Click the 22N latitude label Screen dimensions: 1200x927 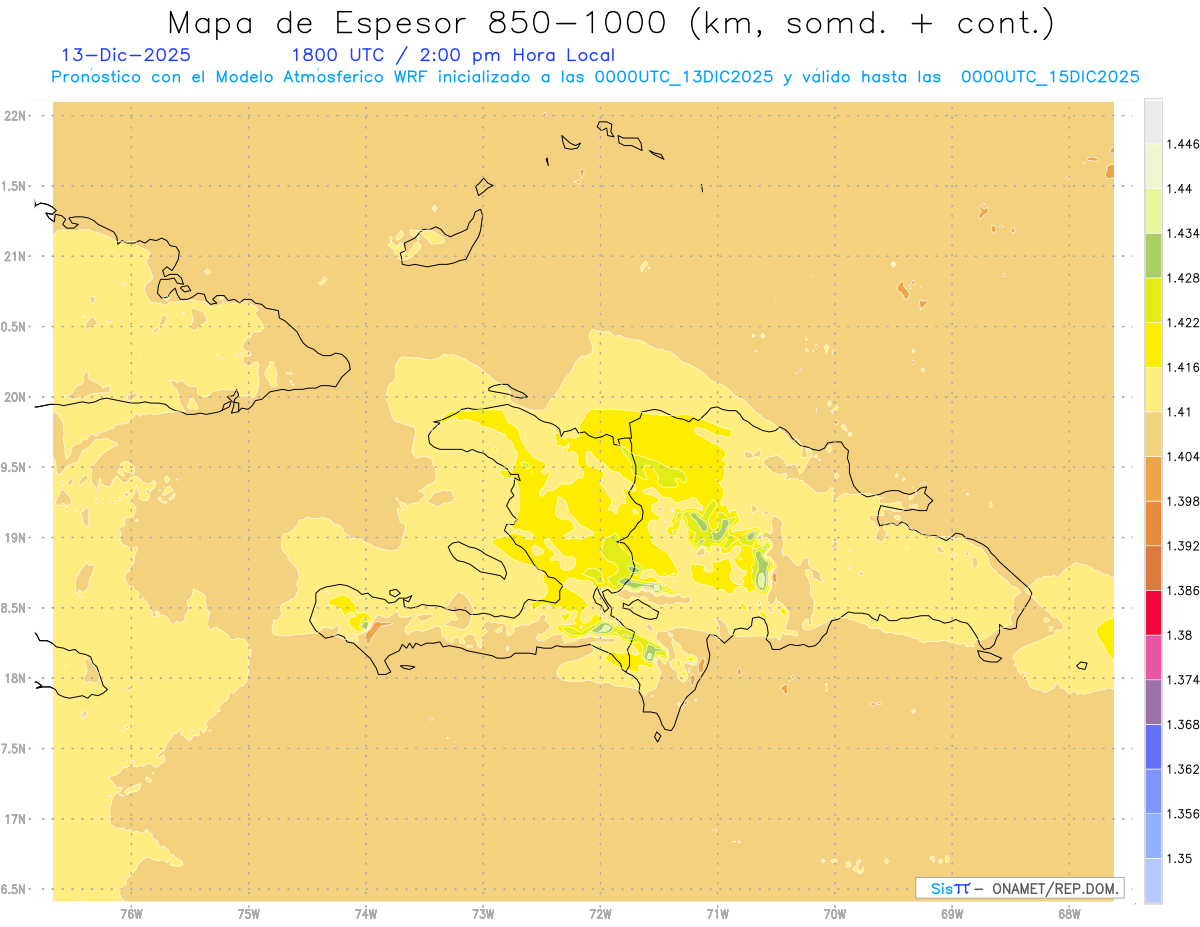point(16,116)
